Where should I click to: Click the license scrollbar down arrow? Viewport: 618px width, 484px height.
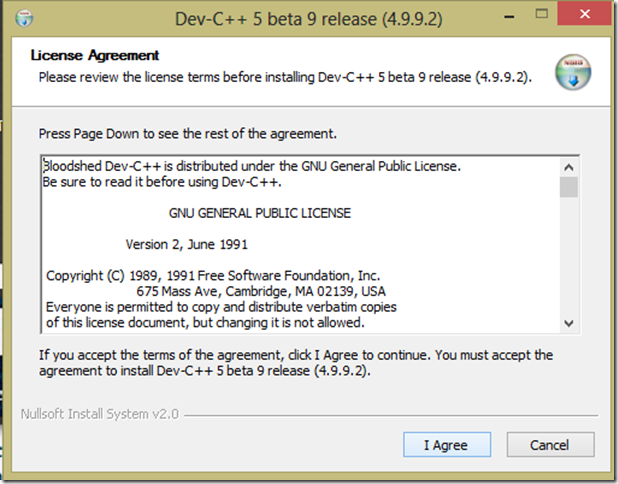(x=568, y=323)
